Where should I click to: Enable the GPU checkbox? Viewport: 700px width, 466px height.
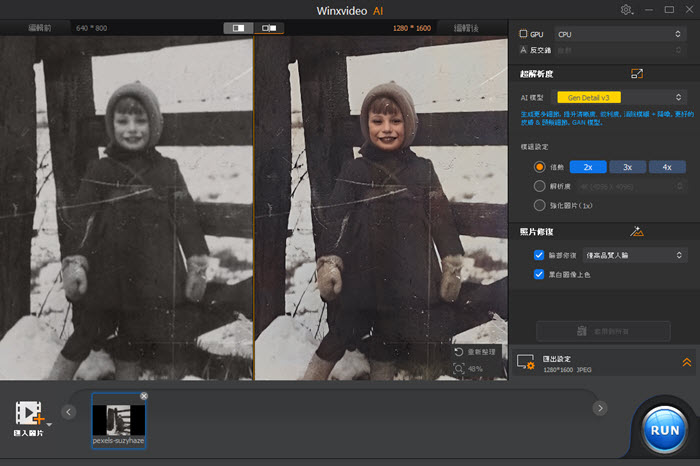(523, 33)
